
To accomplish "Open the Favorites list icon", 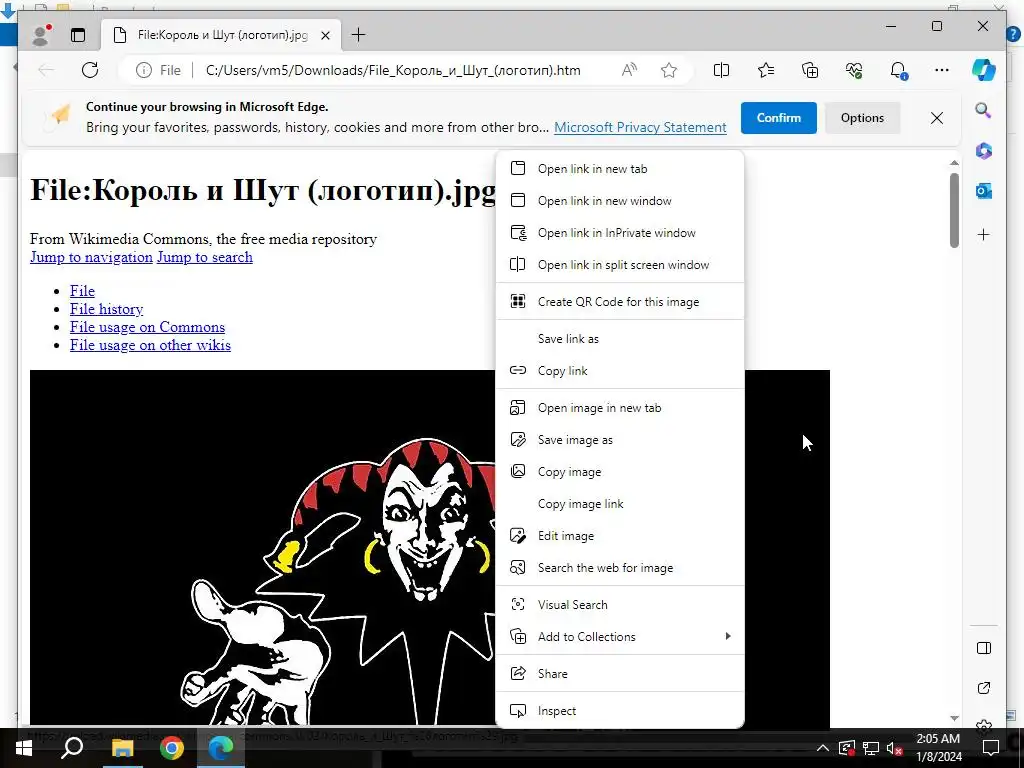I will tap(765, 70).
